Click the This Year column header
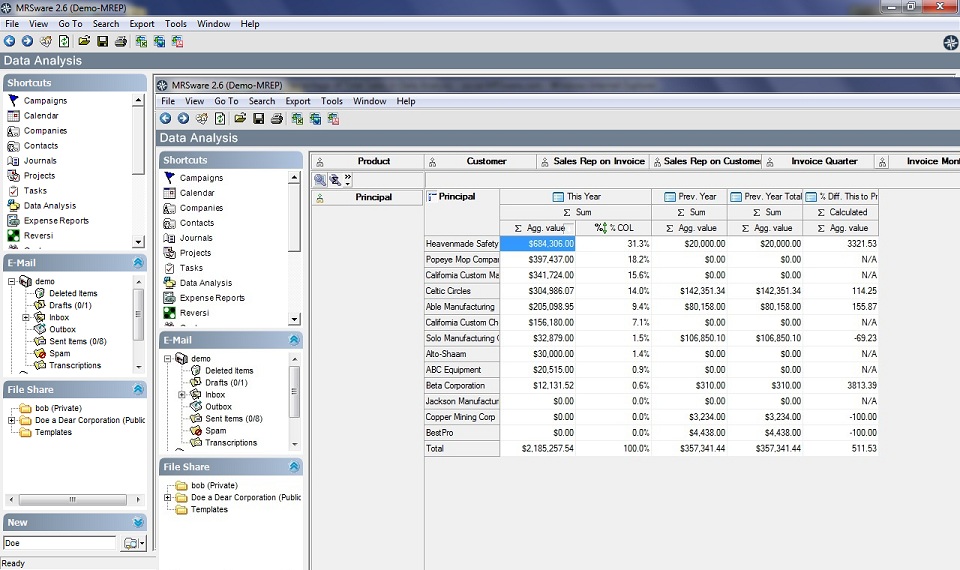This screenshot has height=570, width=960. point(576,197)
